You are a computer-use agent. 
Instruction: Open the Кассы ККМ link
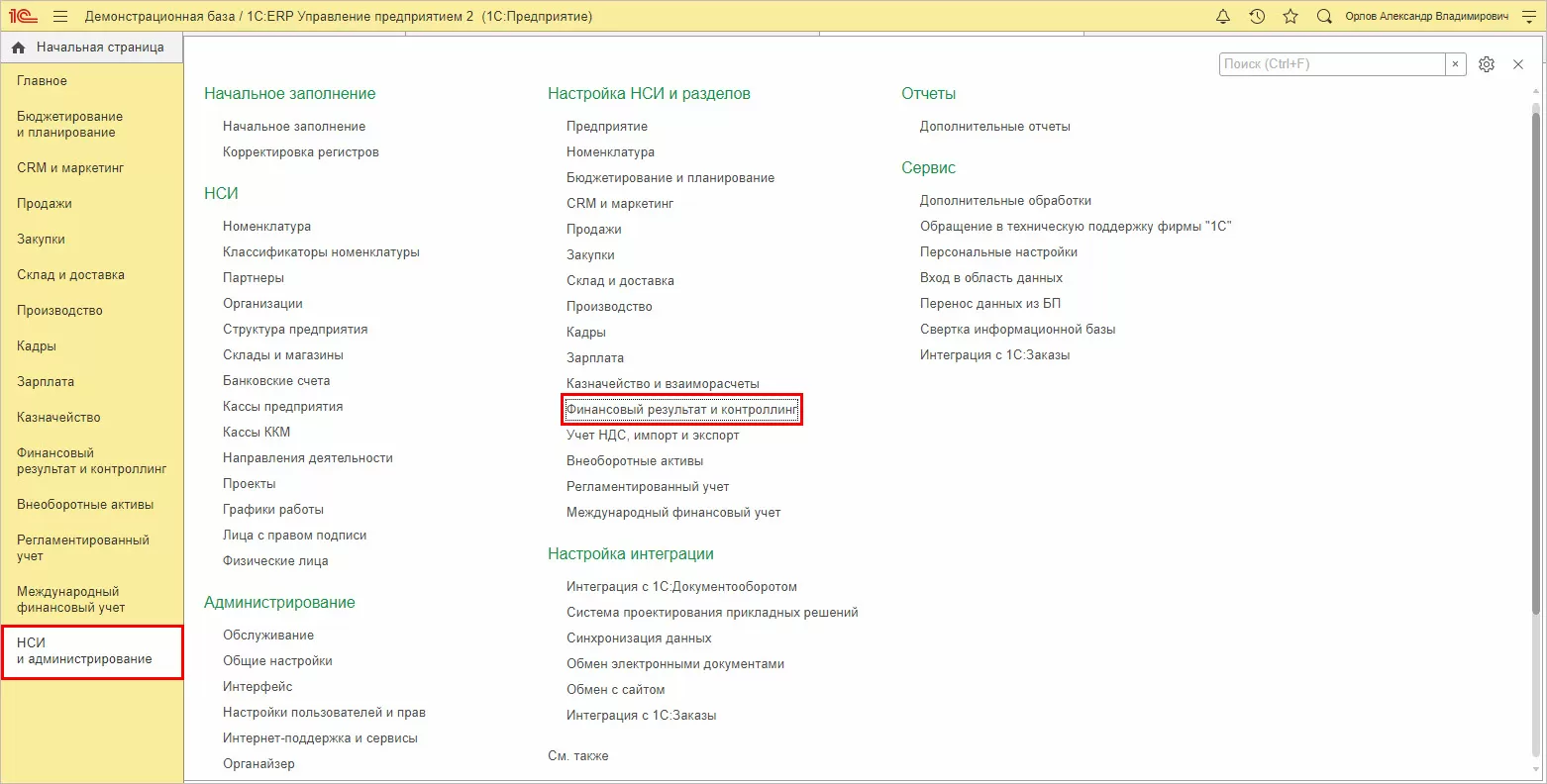(257, 433)
